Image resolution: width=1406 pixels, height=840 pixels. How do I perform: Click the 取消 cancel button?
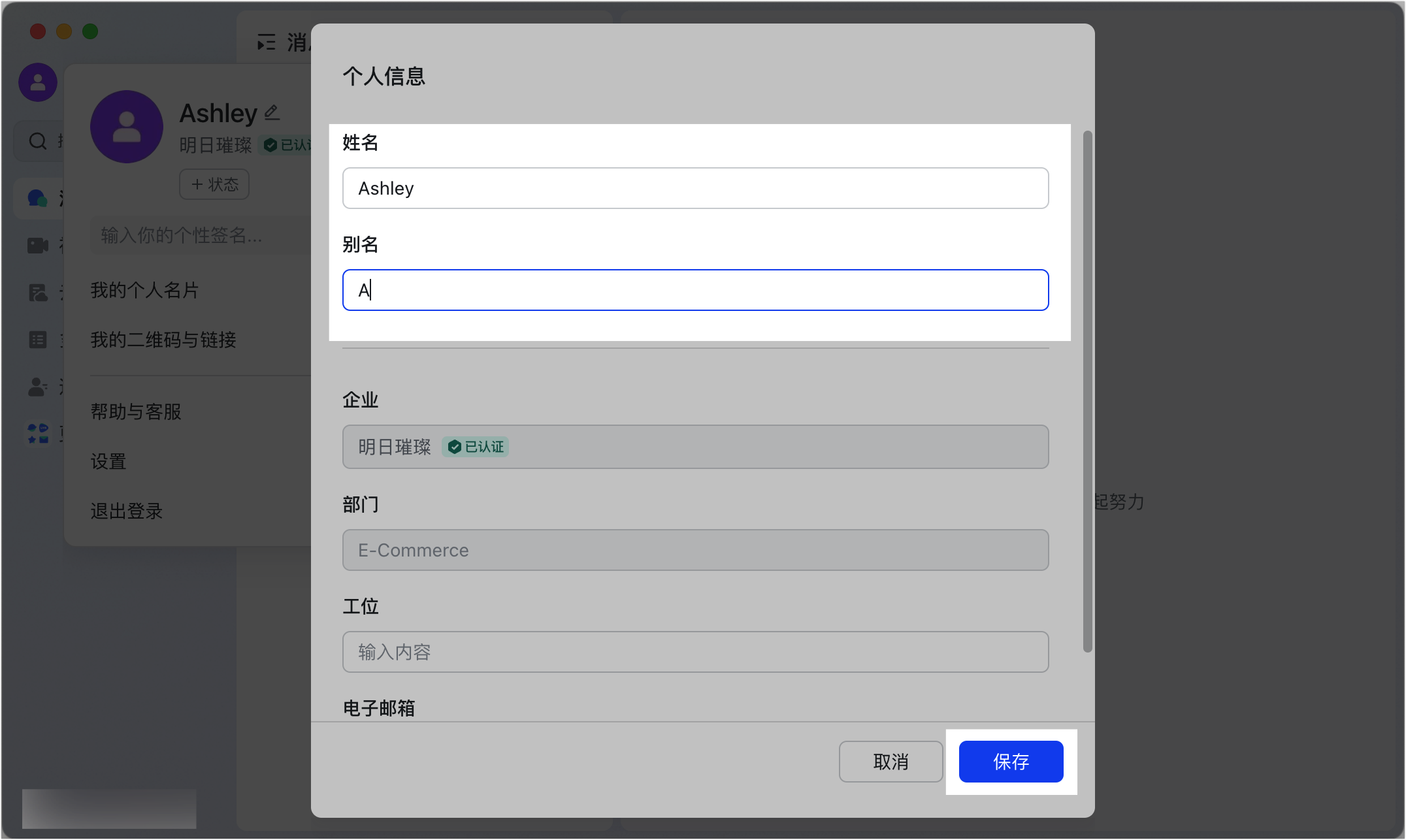click(891, 761)
